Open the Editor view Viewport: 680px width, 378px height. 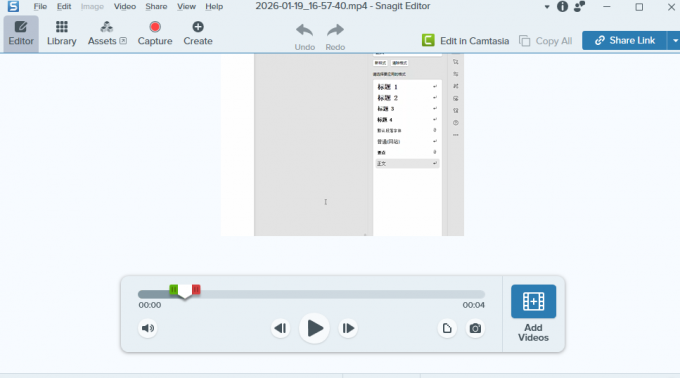pyautogui.click(x=21, y=34)
